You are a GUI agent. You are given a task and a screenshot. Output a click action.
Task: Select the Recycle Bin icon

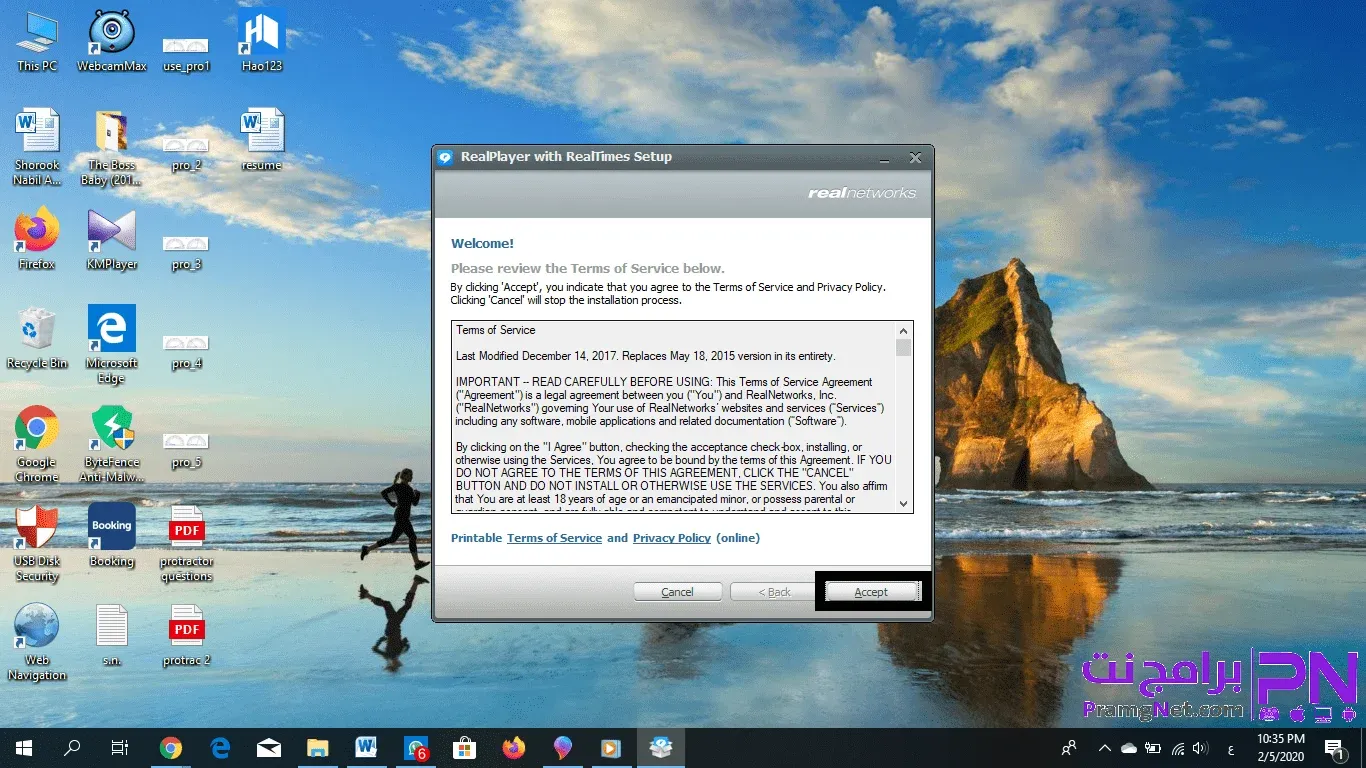(37, 338)
